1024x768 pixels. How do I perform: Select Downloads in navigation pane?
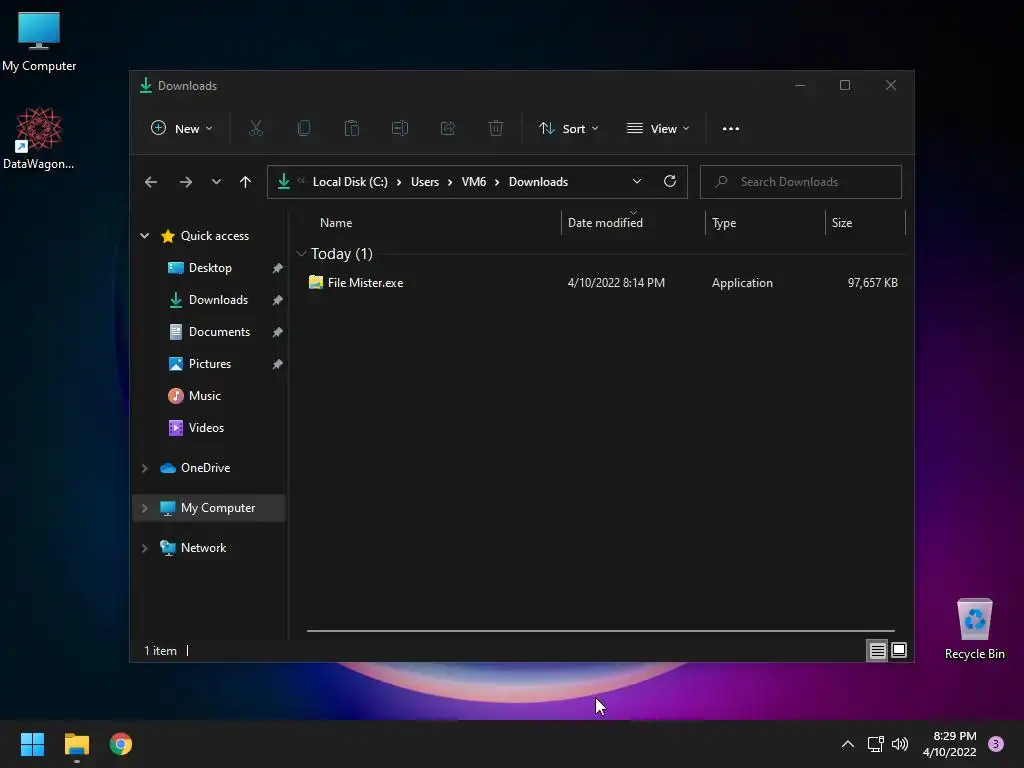(x=218, y=300)
